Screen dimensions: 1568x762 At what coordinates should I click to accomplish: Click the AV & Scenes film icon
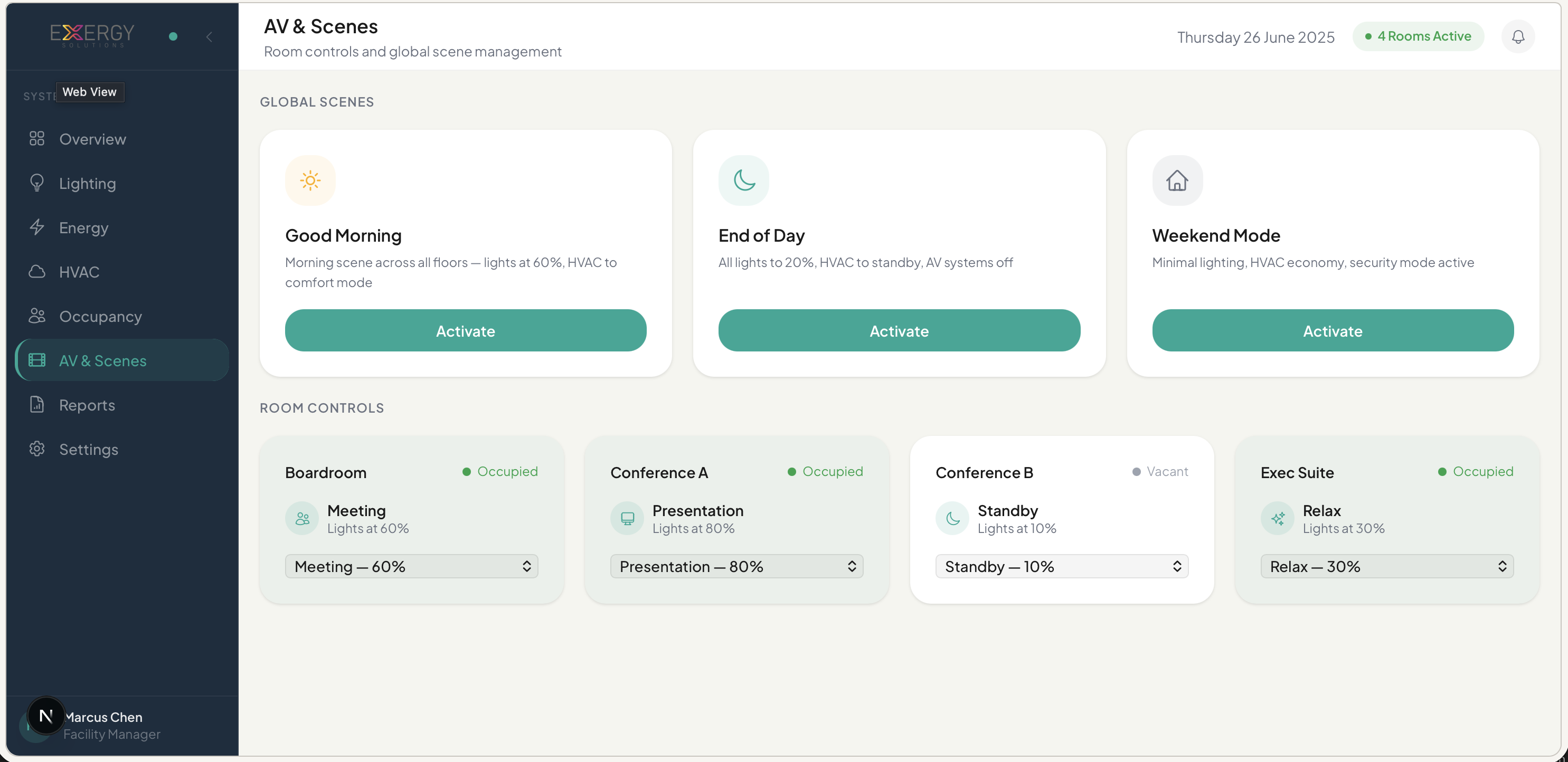click(37, 360)
